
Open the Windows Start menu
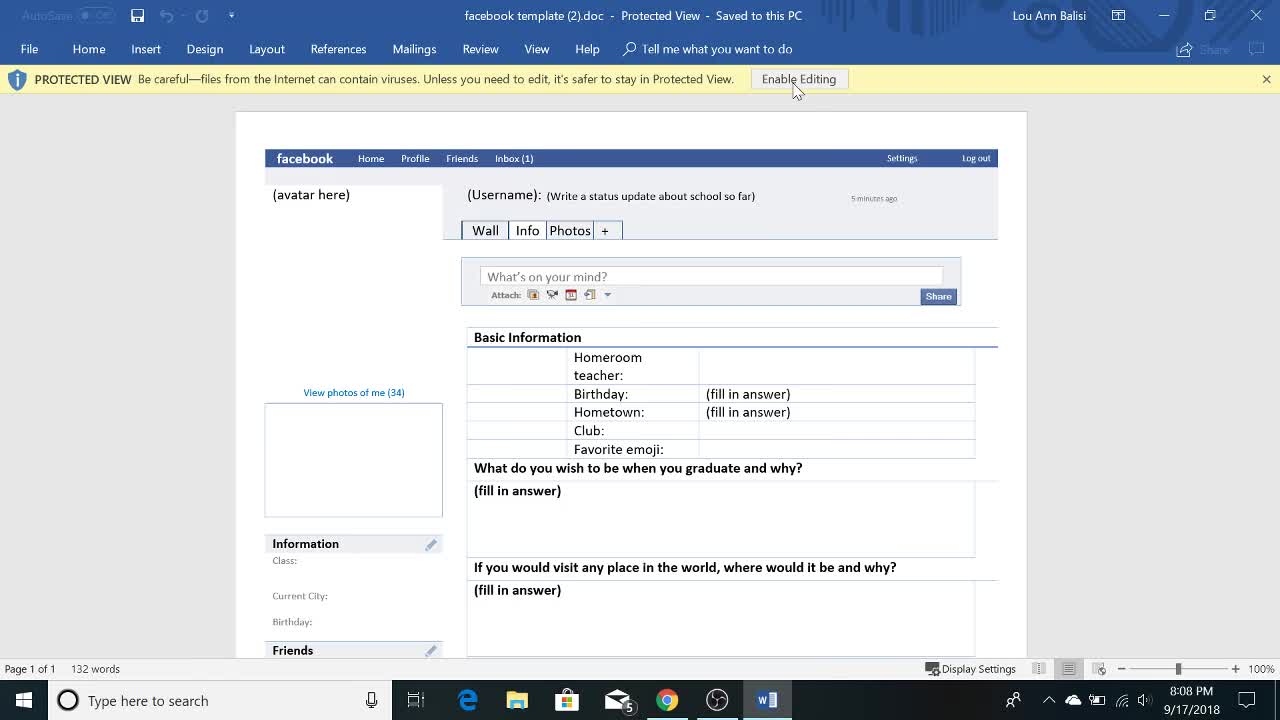coord(24,700)
